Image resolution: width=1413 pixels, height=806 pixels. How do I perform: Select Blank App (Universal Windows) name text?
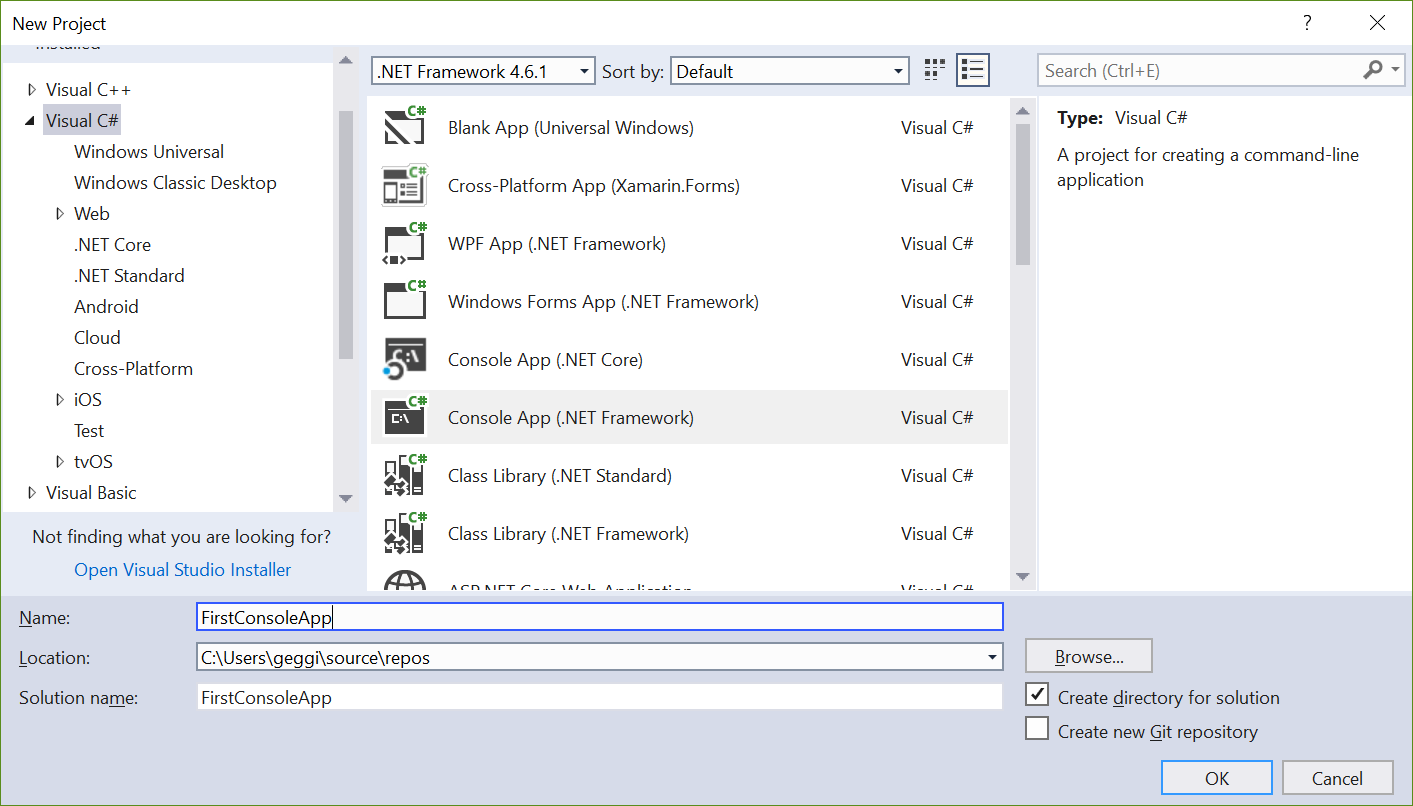click(x=571, y=128)
